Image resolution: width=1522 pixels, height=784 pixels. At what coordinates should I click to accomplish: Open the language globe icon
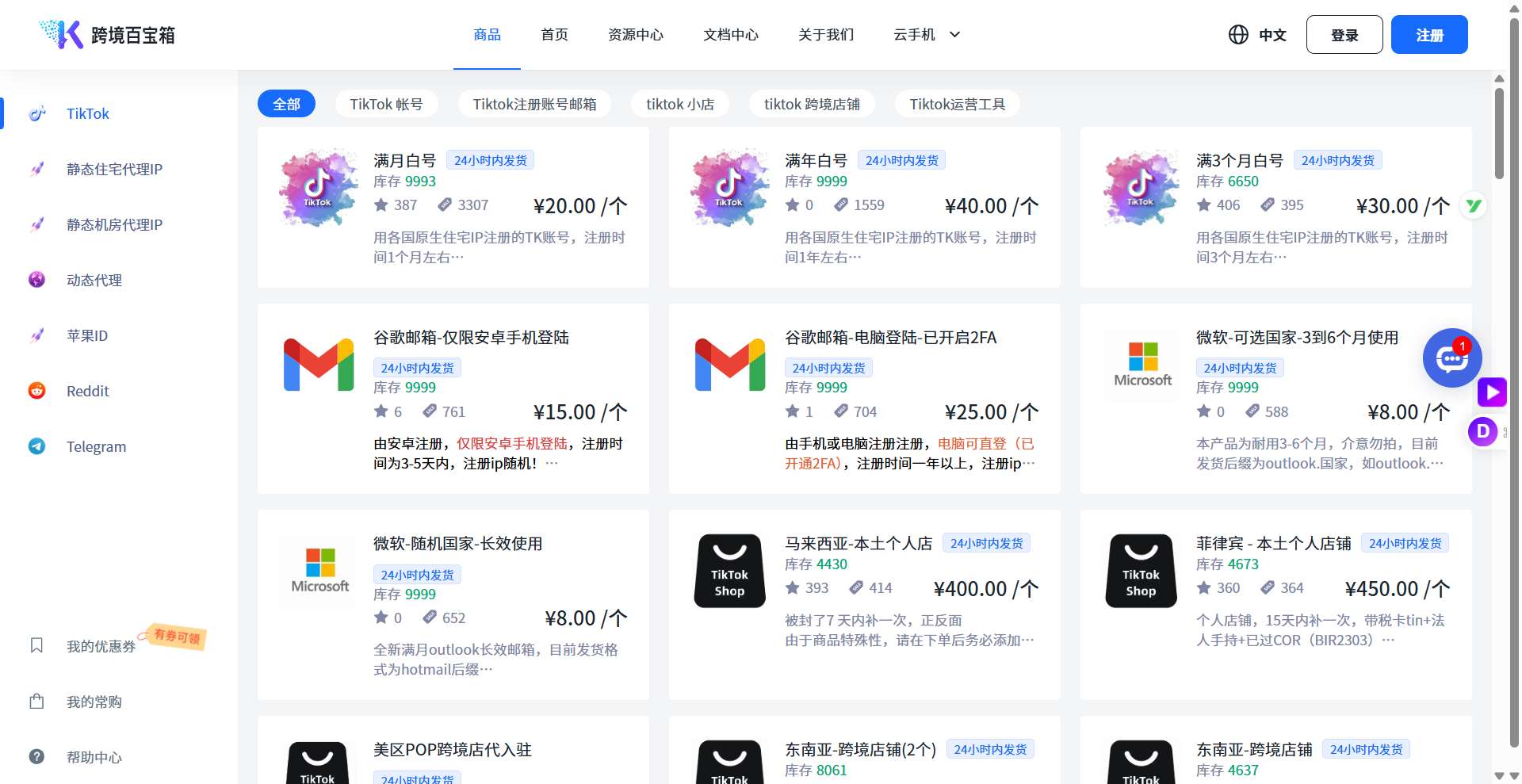pyautogui.click(x=1238, y=35)
